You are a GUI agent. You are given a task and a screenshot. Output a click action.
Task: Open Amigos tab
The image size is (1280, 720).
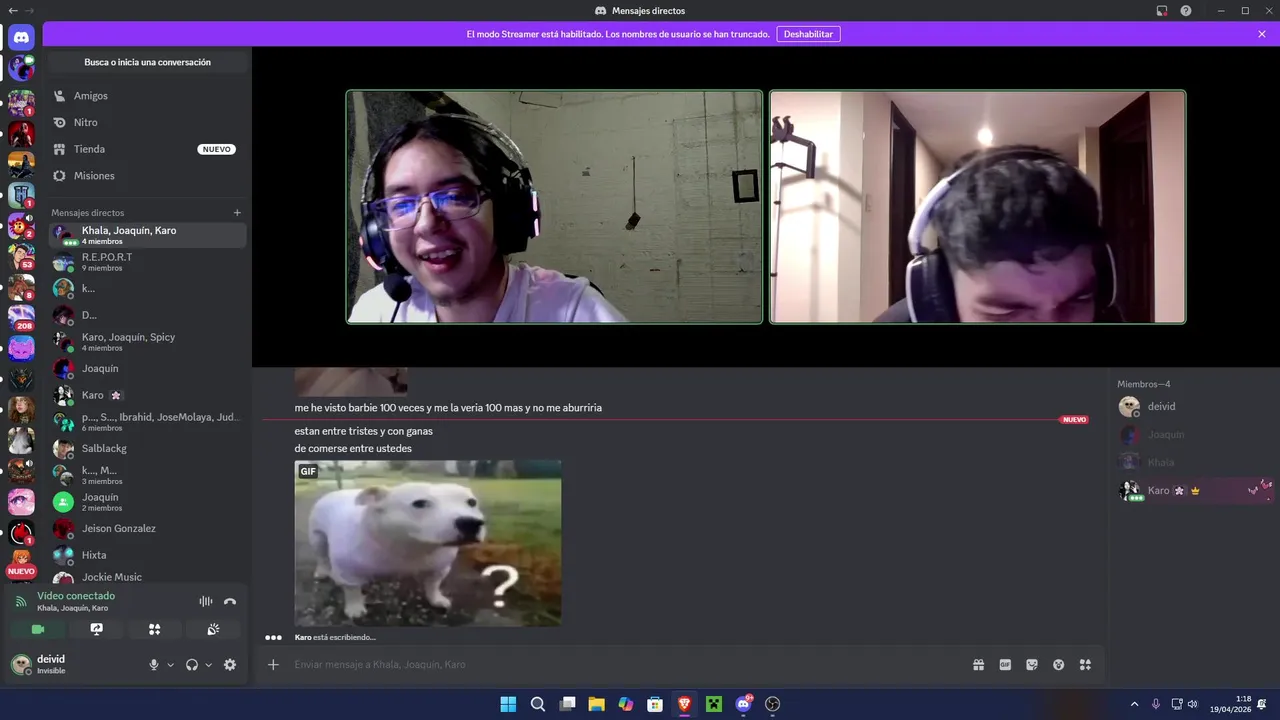point(147,96)
